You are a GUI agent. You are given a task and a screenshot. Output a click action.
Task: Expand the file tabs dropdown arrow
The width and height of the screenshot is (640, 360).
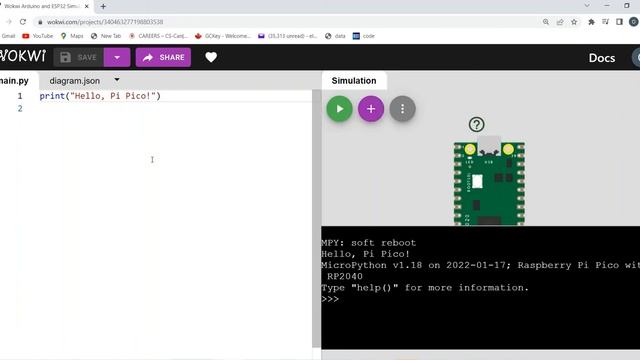(117, 80)
